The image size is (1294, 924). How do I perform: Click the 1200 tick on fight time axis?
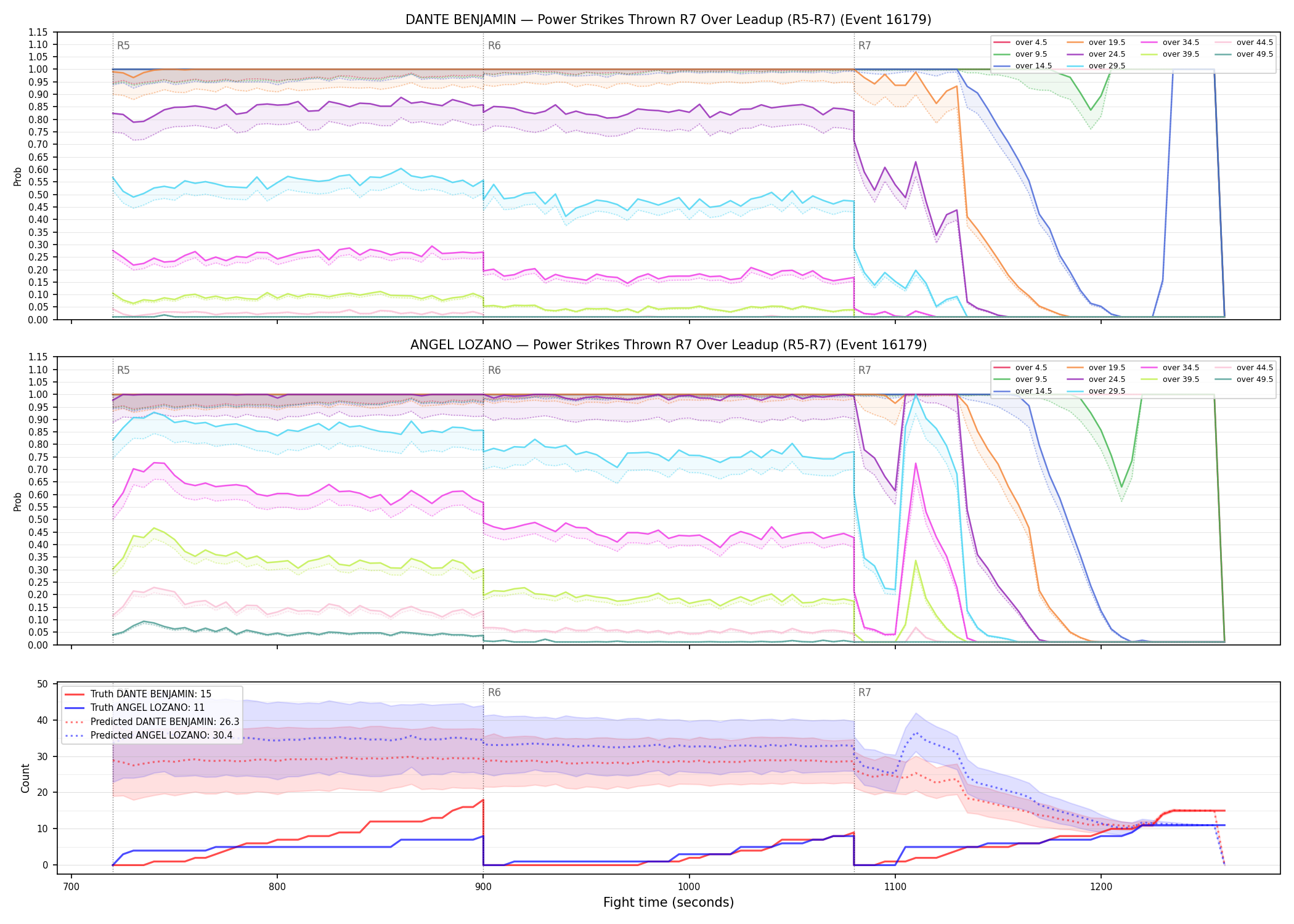1101,886
